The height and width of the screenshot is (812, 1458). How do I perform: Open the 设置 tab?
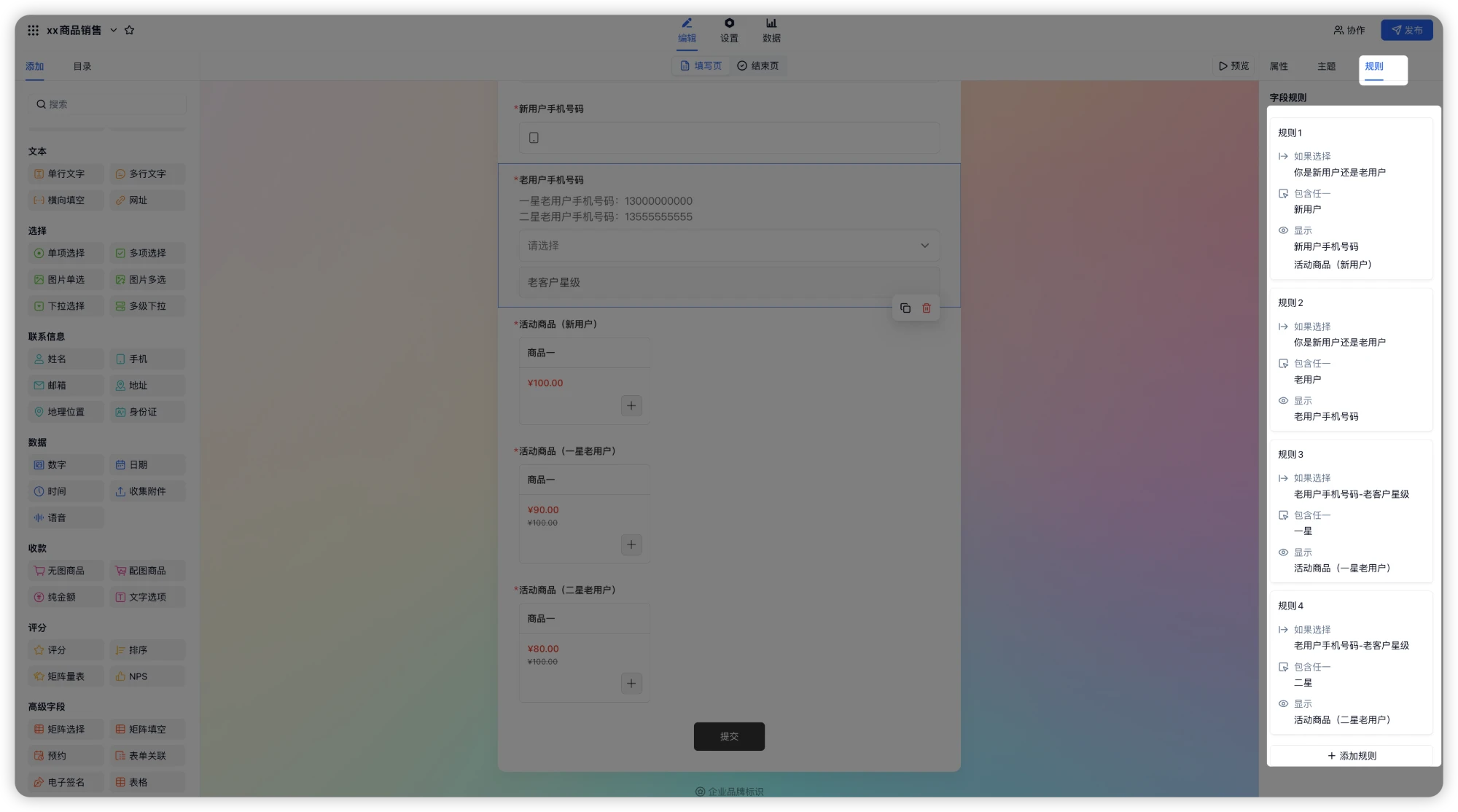729,31
